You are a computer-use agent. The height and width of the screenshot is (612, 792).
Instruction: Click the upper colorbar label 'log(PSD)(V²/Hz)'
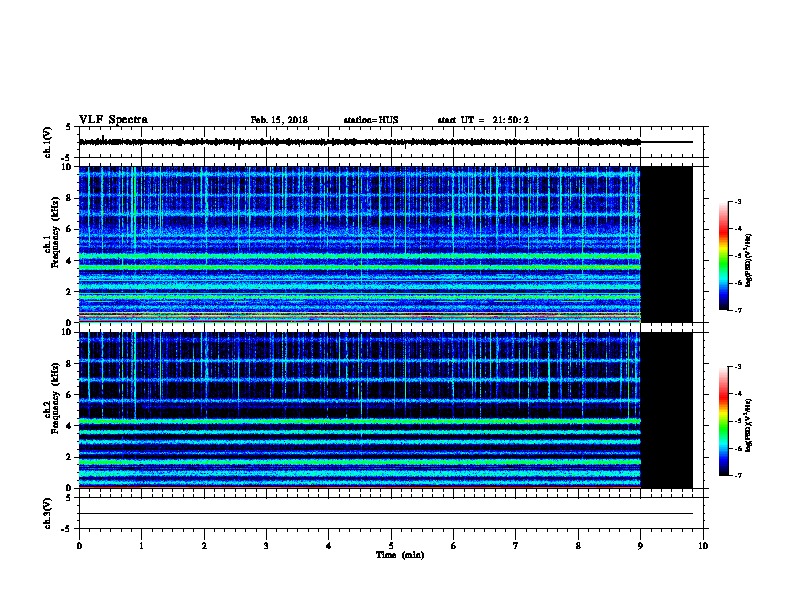(748, 261)
